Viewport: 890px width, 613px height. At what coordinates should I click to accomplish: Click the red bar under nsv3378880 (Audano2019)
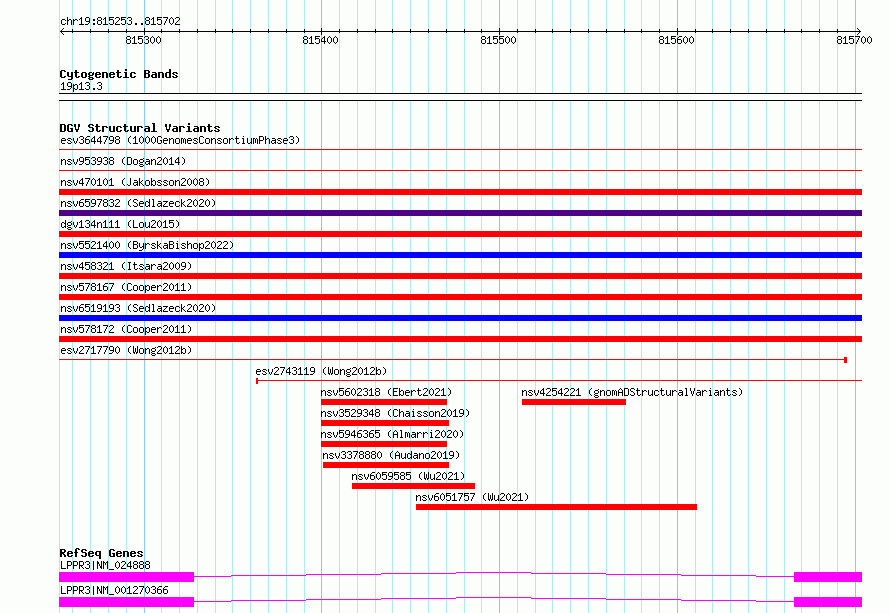click(386, 465)
